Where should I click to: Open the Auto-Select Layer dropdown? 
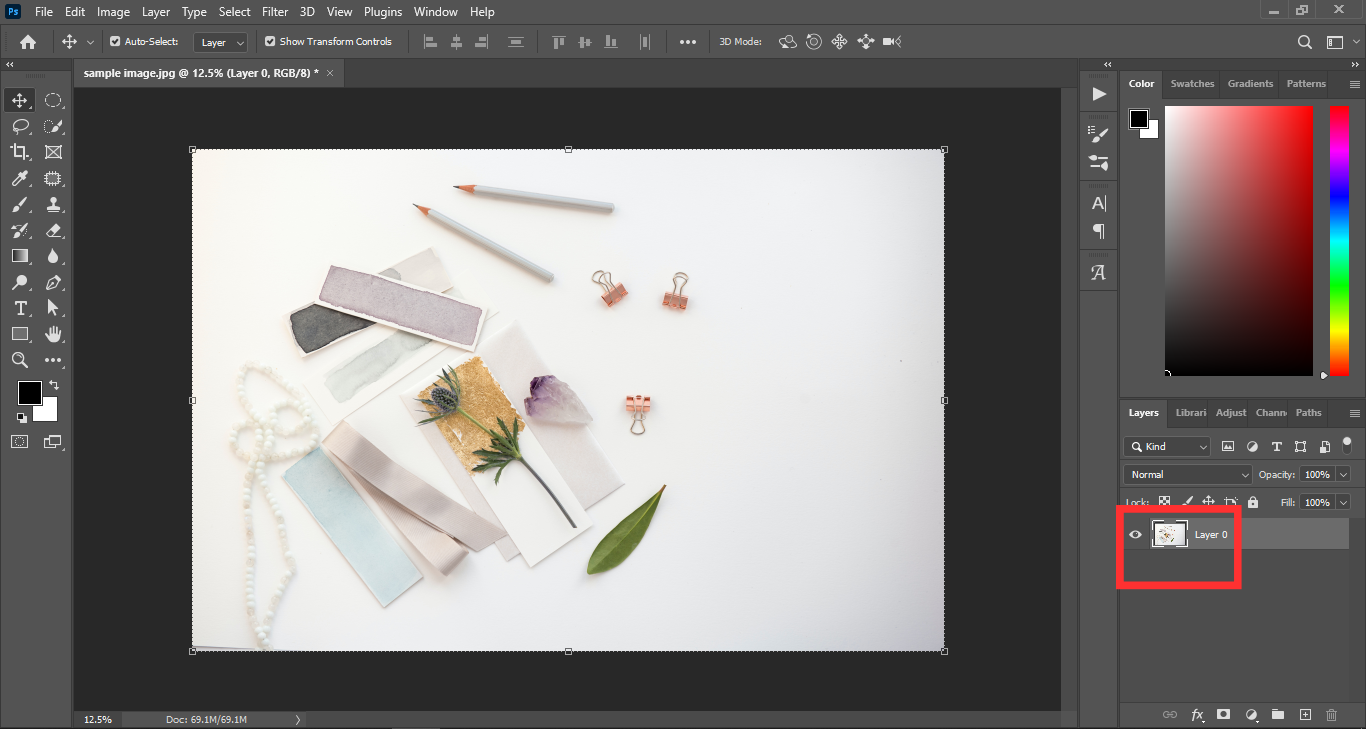point(221,43)
